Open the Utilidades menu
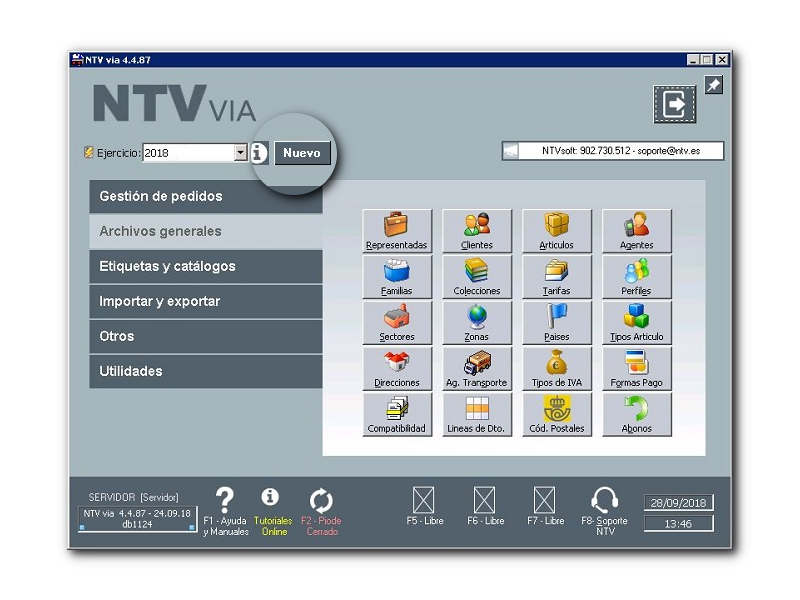 click(x=206, y=371)
